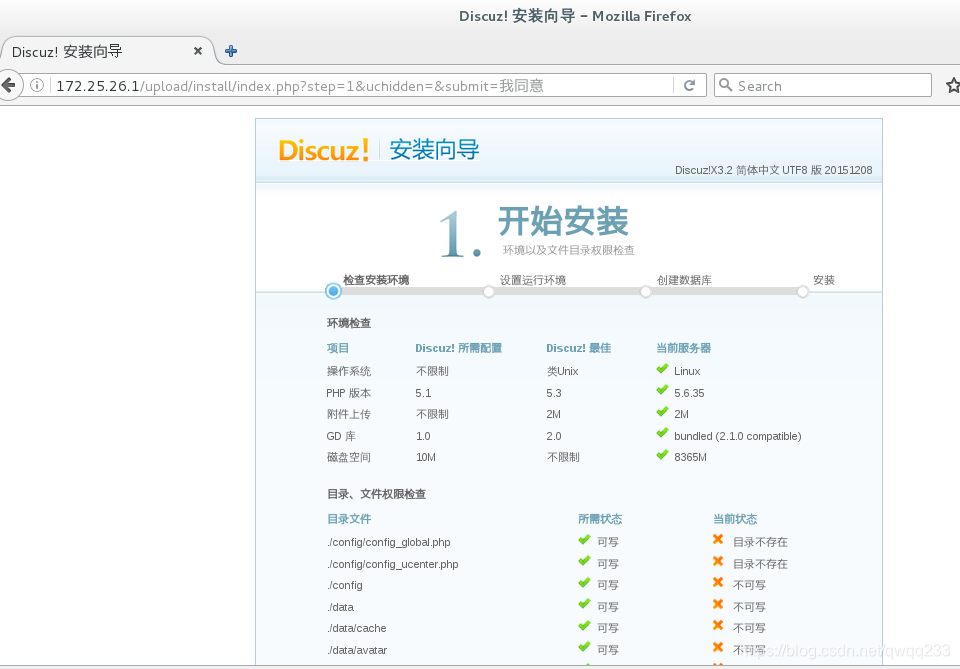Click the 目录、文件权限检查 section heading

point(376,494)
